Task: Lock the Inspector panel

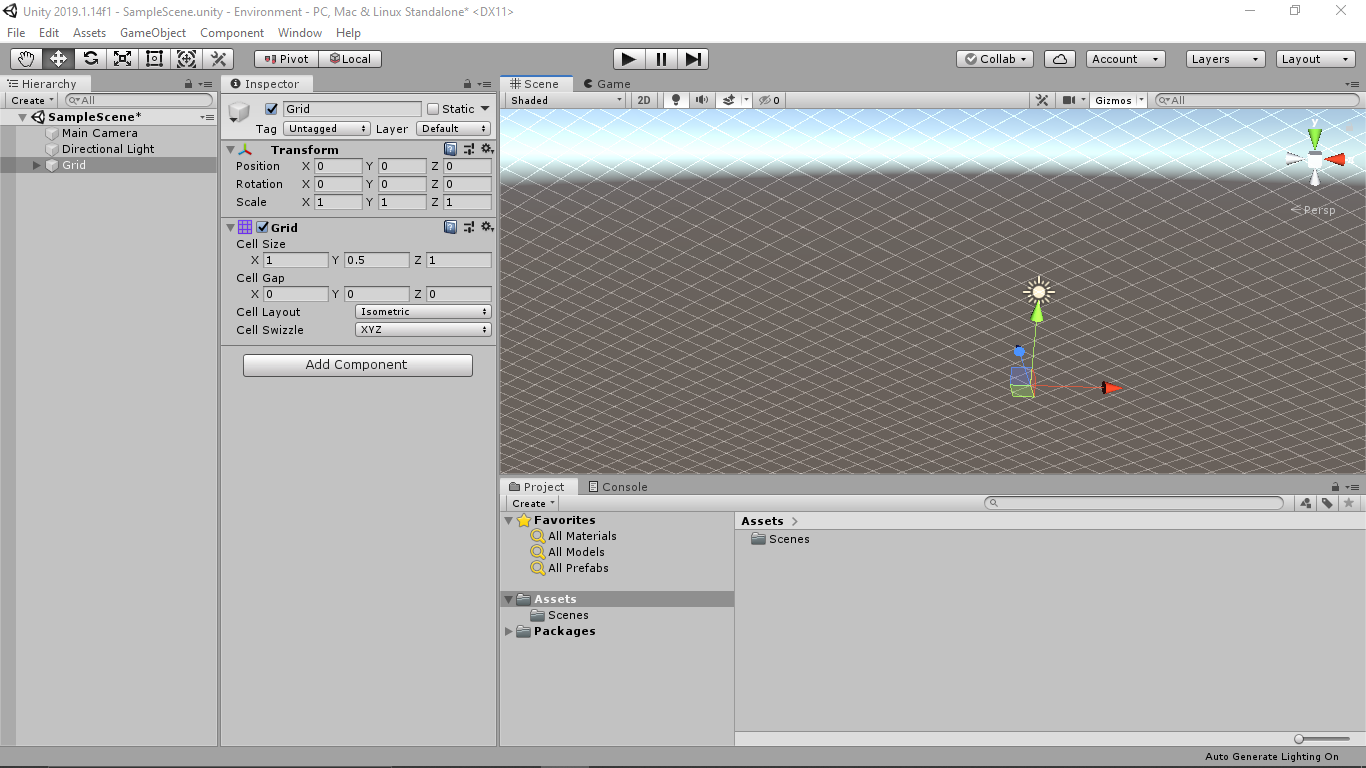Action: pos(468,84)
